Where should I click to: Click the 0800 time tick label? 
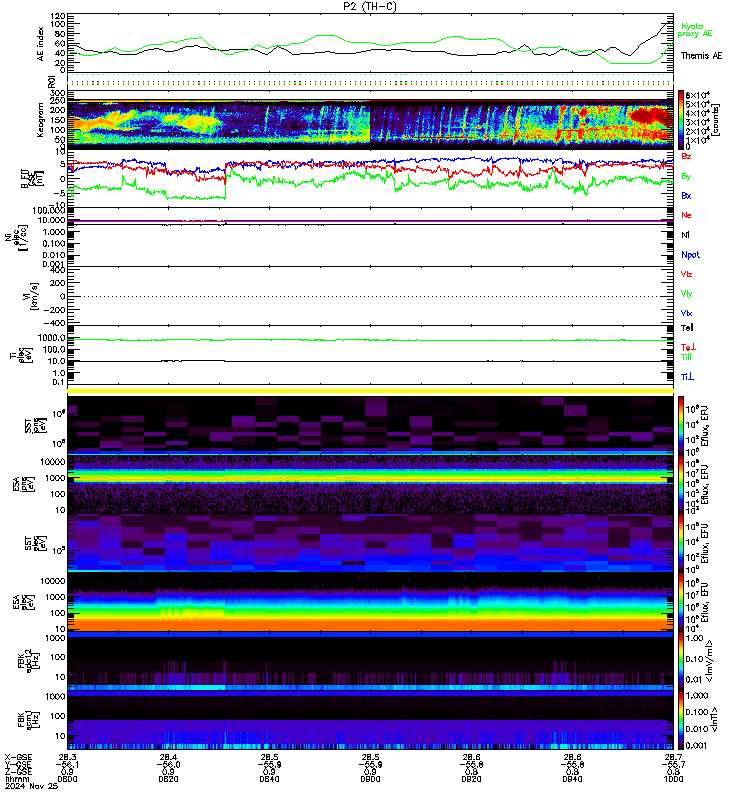(67, 779)
